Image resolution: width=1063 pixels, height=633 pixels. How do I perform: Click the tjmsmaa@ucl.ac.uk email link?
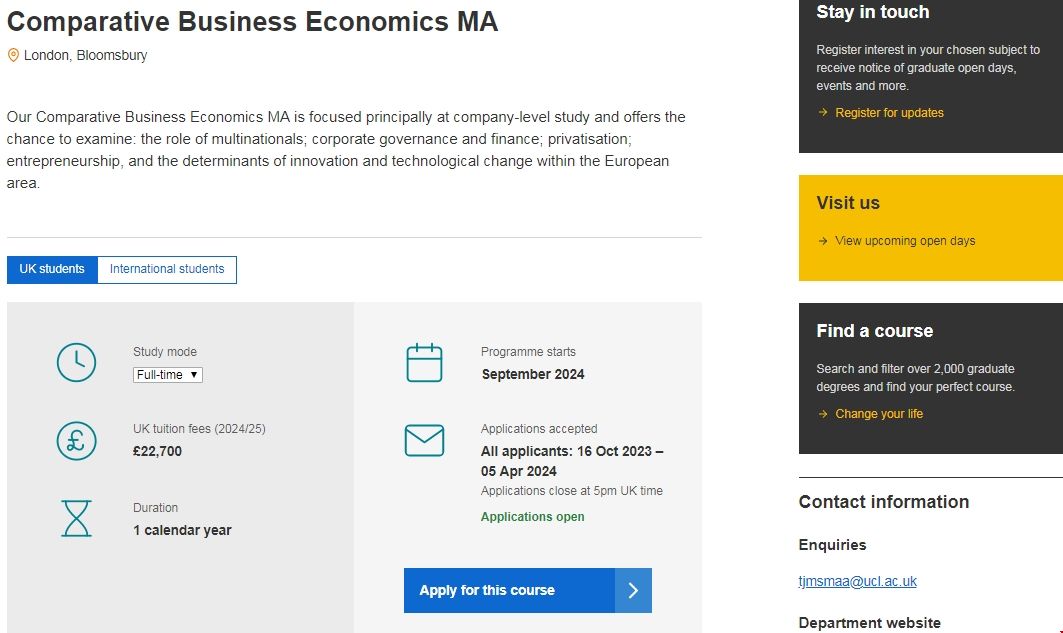tap(857, 581)
